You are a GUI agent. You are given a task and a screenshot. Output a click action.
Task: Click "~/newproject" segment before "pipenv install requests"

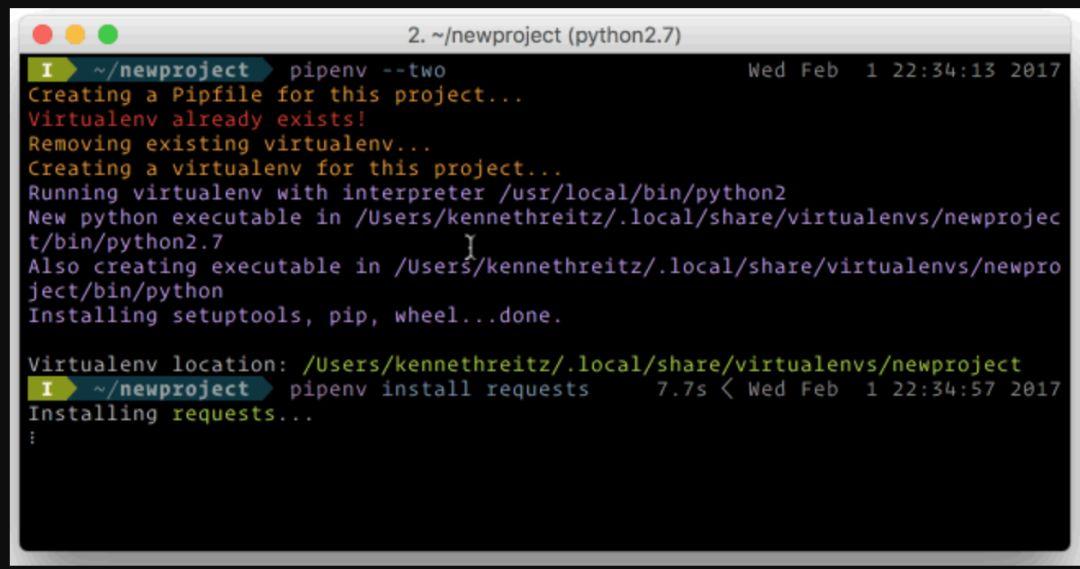(x=172, y=389)
